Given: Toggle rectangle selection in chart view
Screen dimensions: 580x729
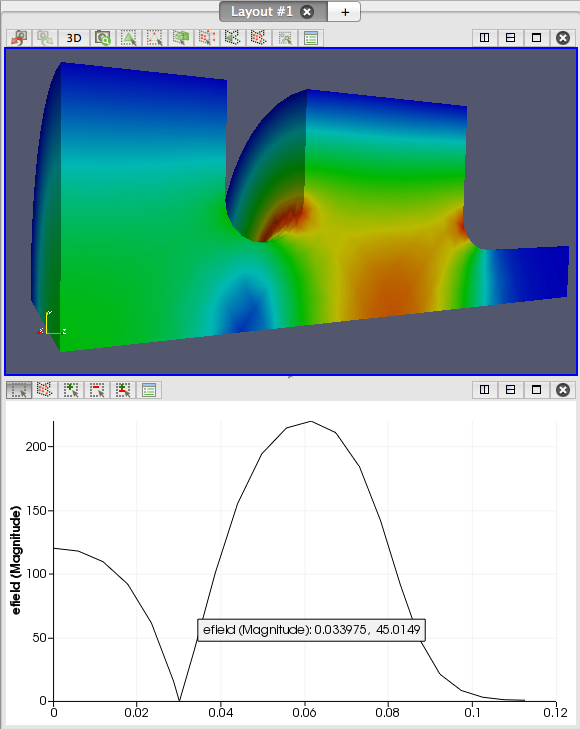Looking at the screenshot, I should (19, 390).
